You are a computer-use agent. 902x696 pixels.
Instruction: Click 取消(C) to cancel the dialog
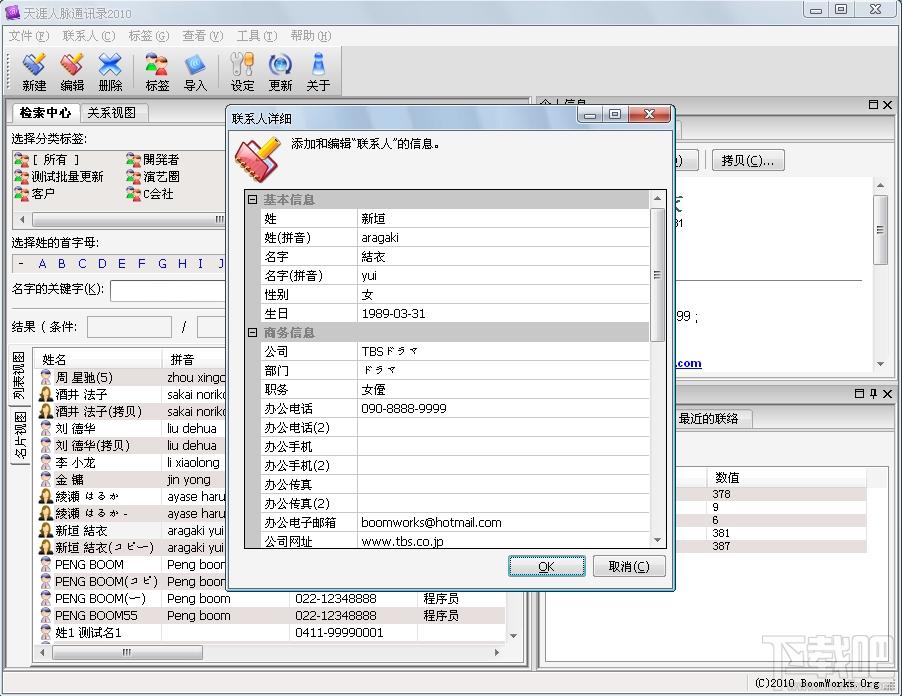pyautogui.click(x=629, y=567)
